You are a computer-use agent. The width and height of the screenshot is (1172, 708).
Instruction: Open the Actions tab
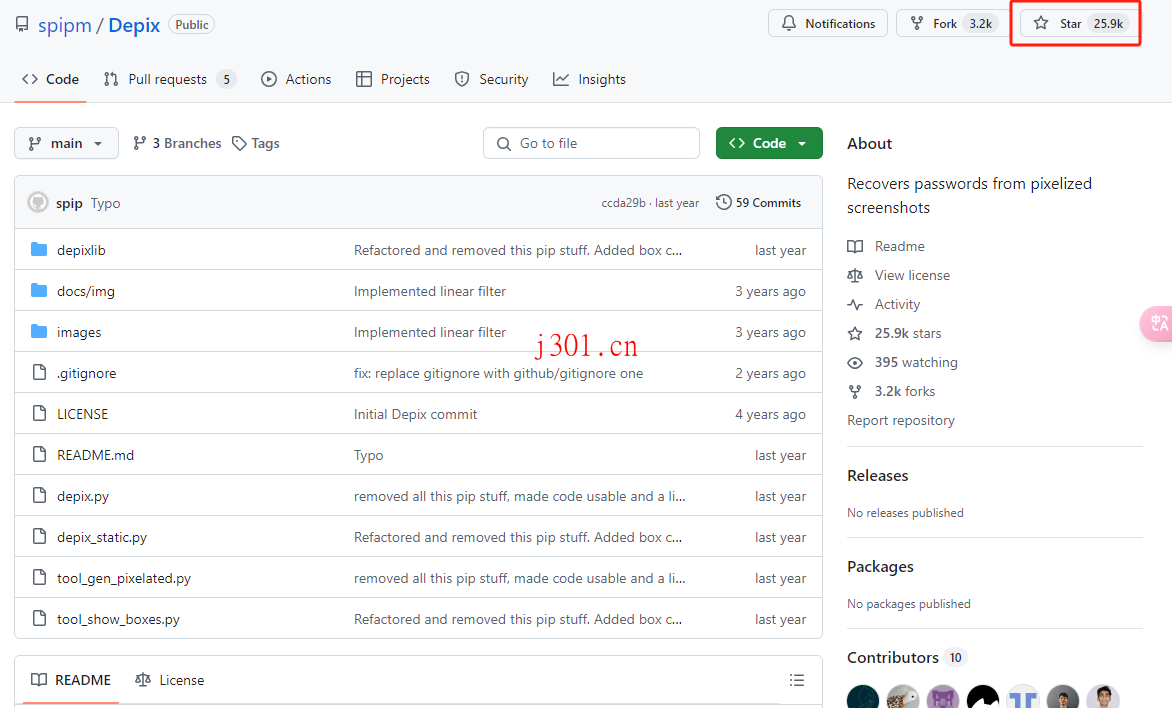296,79
